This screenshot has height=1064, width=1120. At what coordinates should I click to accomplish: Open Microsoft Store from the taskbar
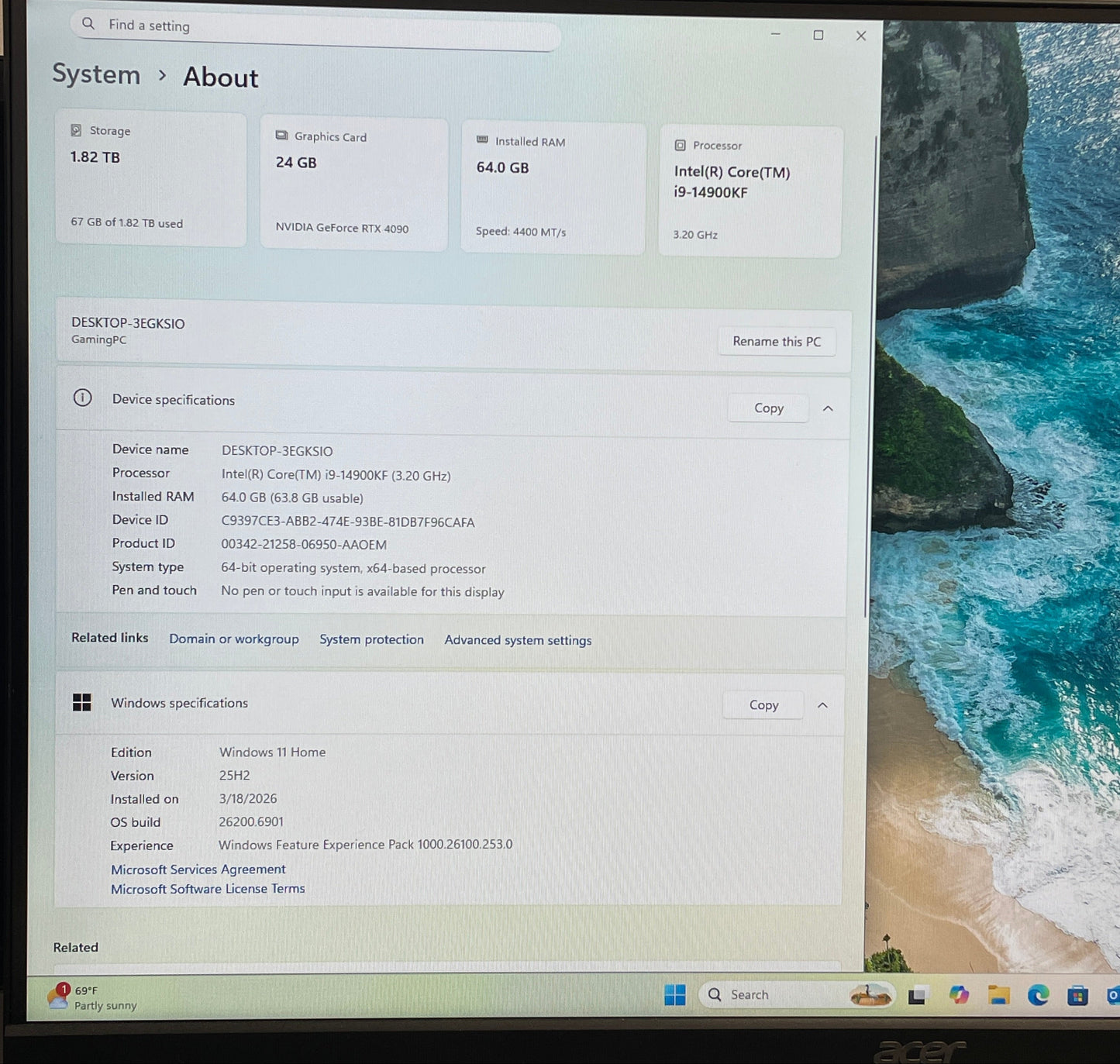(x=1077, y=996)
